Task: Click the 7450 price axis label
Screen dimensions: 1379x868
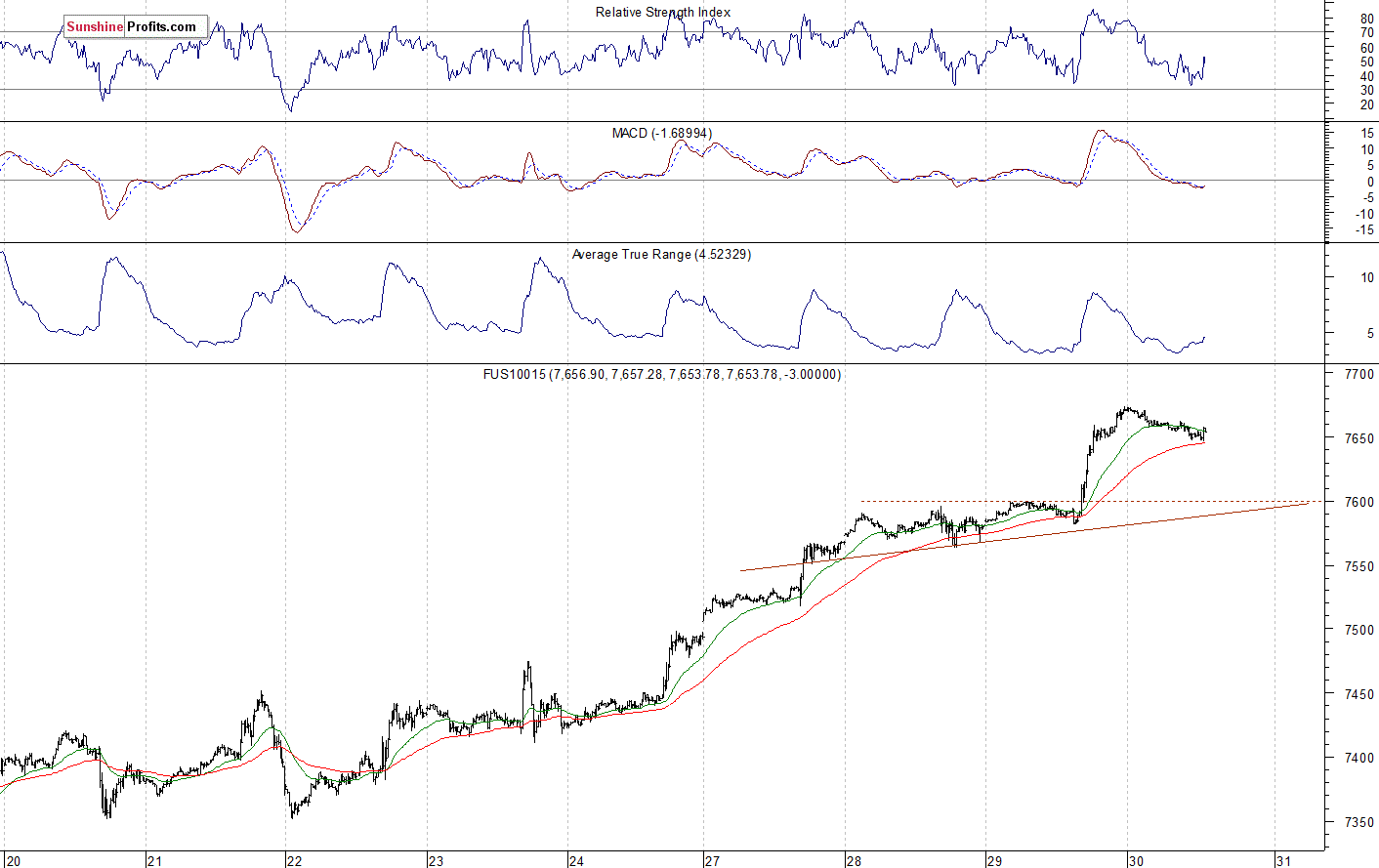Action: (x=1359, y=695)
